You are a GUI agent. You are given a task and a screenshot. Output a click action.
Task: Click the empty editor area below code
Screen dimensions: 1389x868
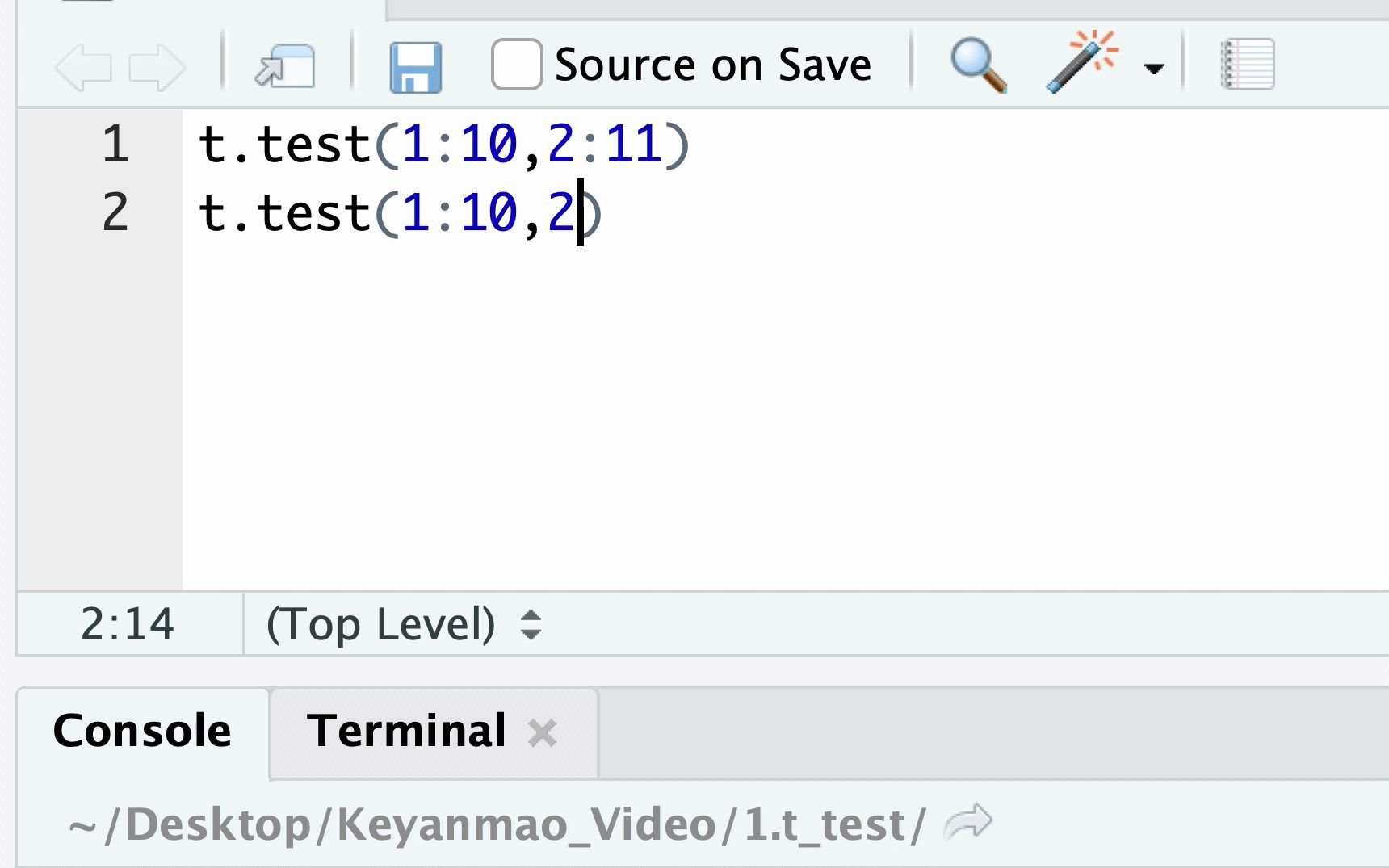tap(727, 420)
